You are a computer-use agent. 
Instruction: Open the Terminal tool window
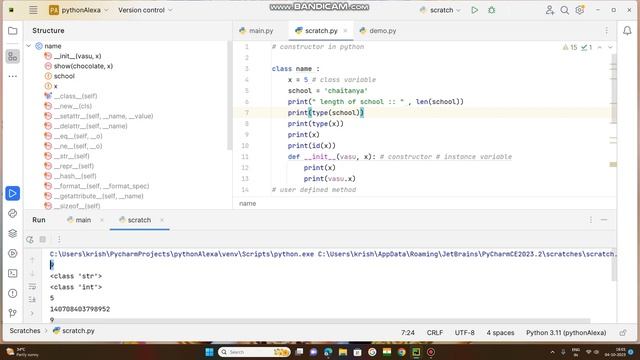tap(13, 273)
